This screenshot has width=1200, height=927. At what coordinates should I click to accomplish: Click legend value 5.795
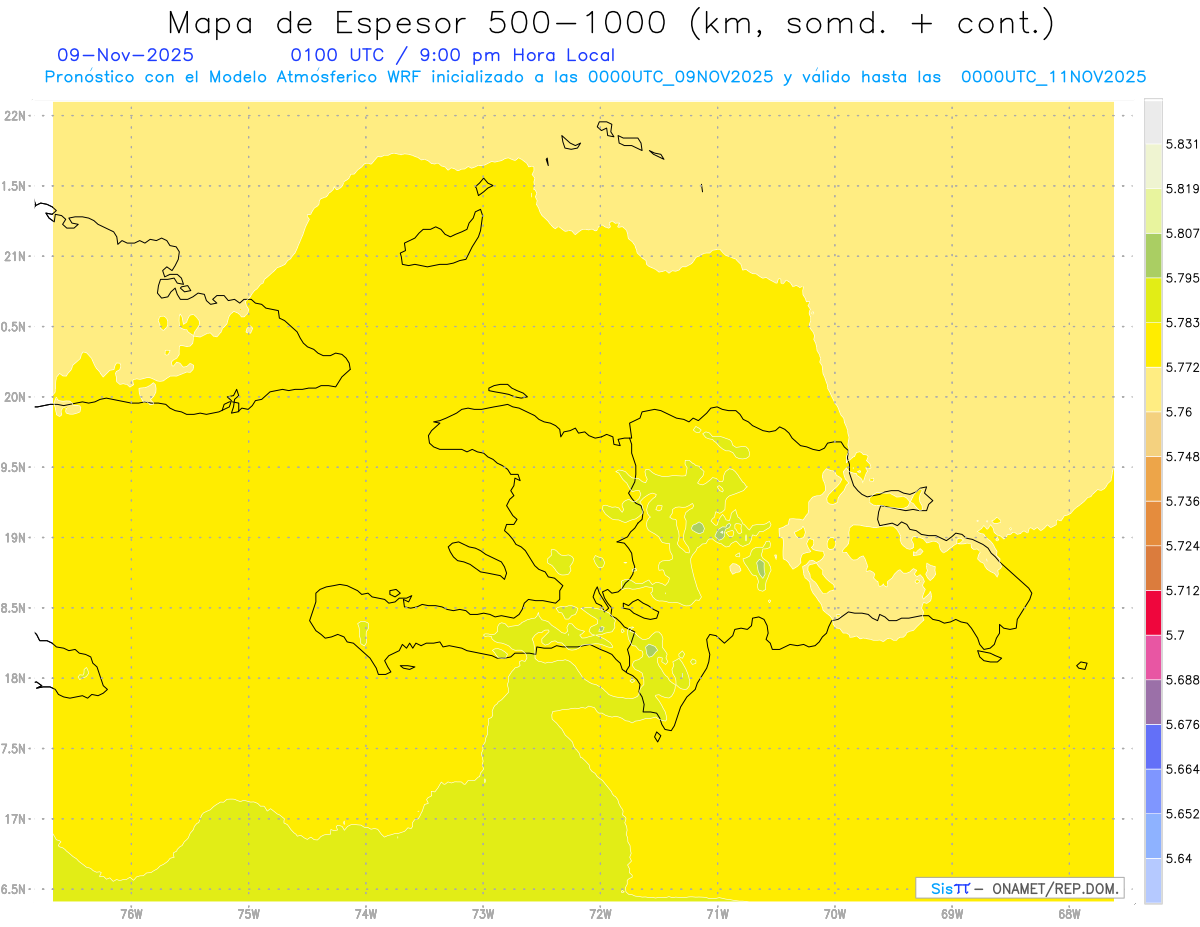1182,278
